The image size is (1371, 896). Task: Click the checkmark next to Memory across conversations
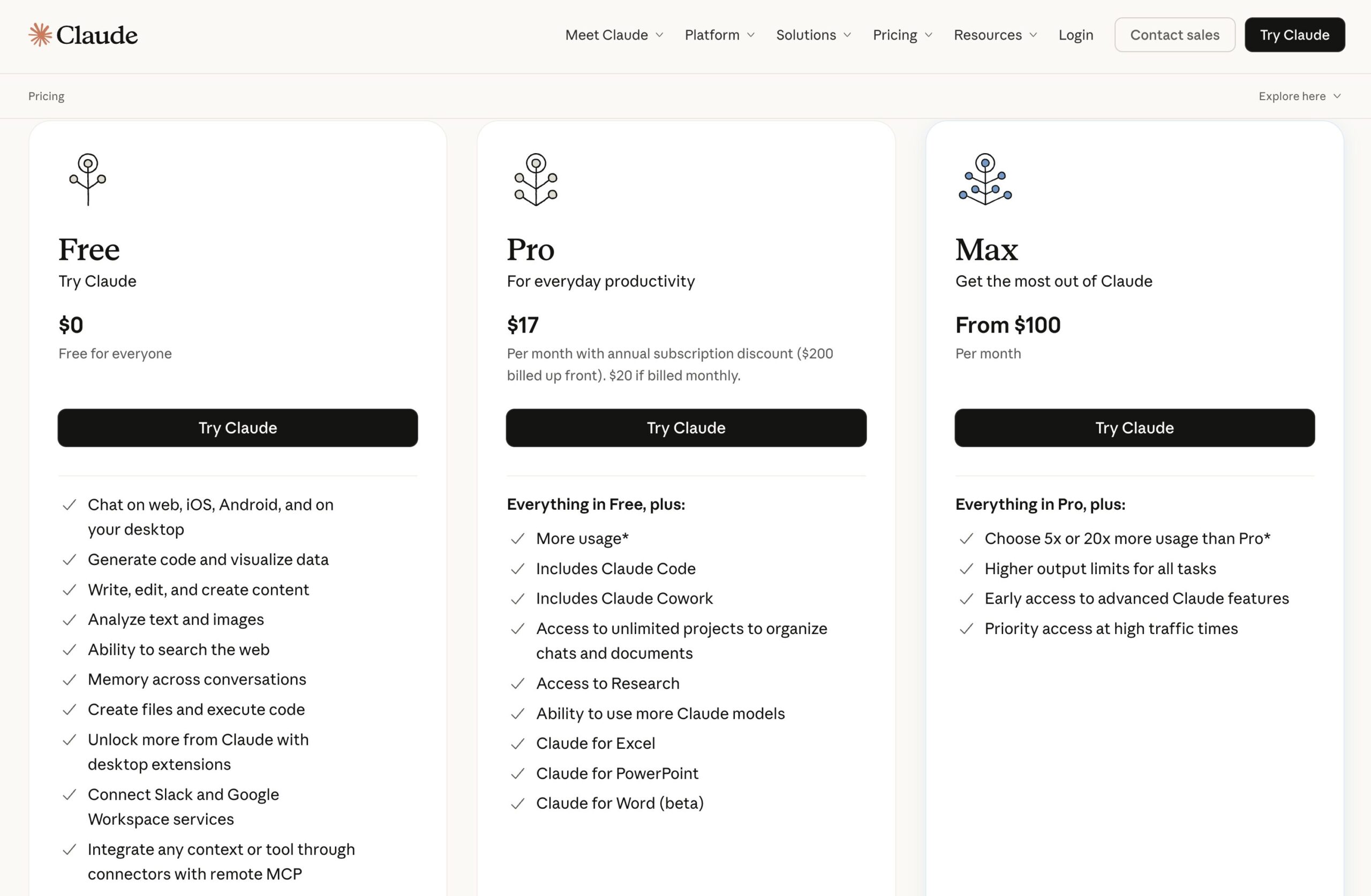pyautogui.click(x=69, y=679)
